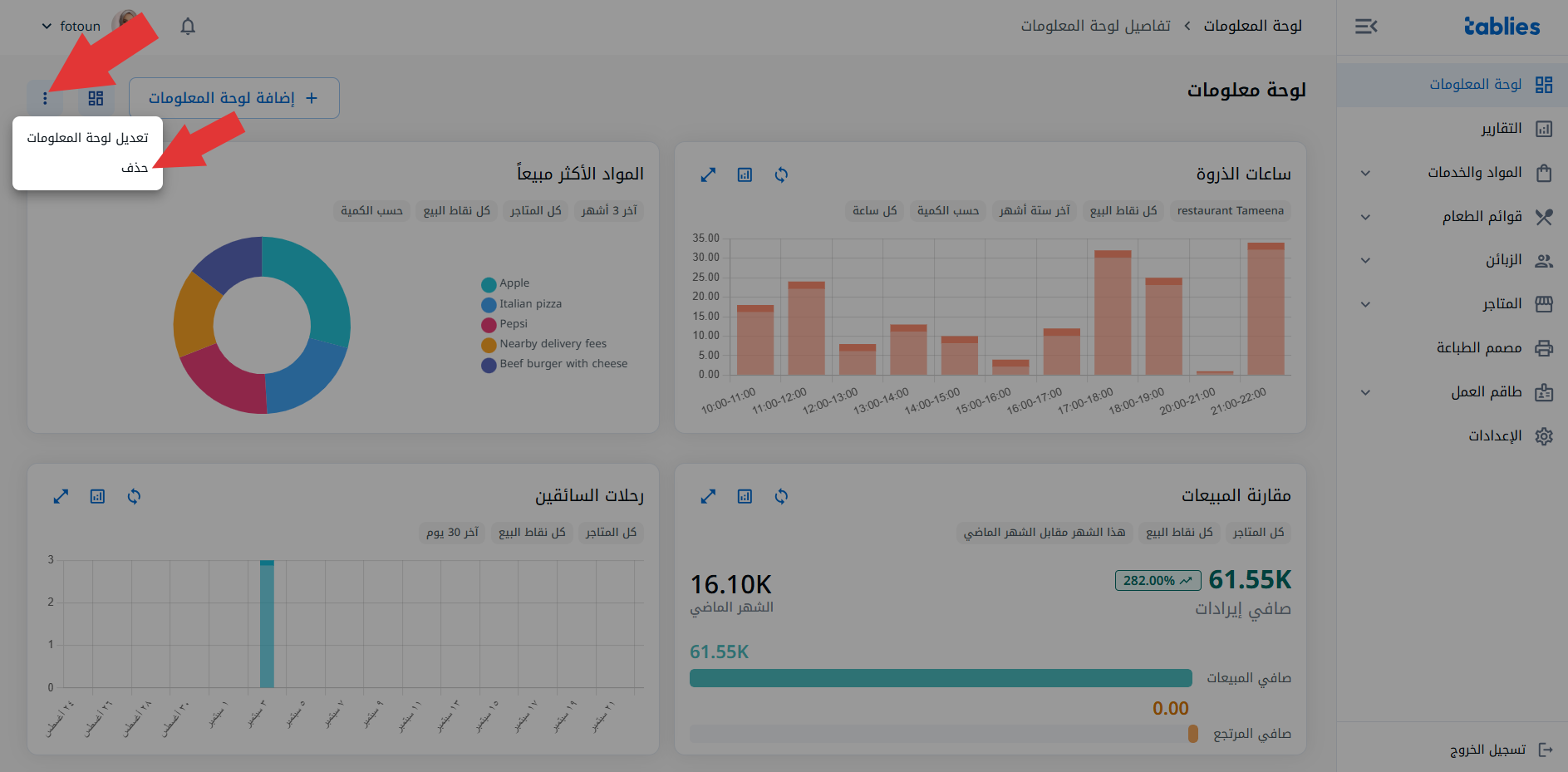Click the مصمم الطباعة printer icon
This screenshot has height=772, width=1568.
click(1544, 348)
